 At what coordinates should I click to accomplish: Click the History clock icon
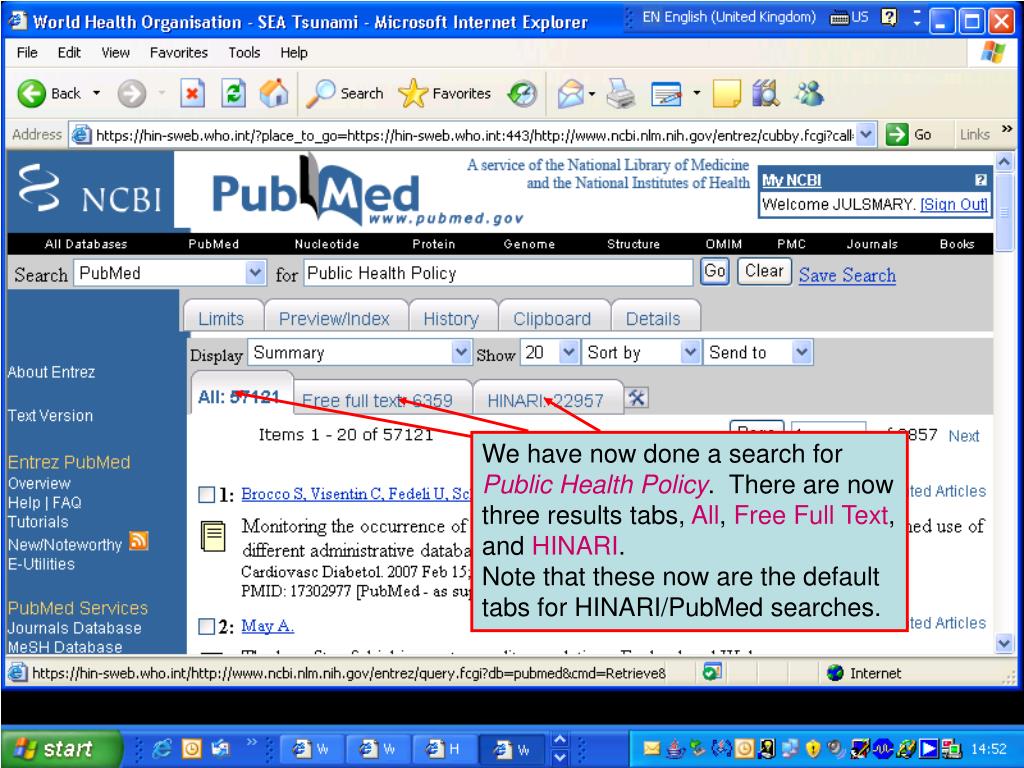[x=522, y=93]
